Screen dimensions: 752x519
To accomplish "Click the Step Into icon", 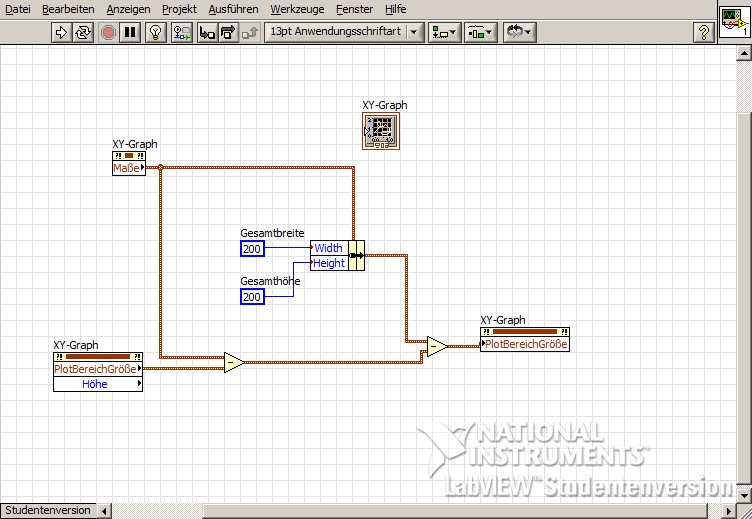I will [x=206, y=32].
